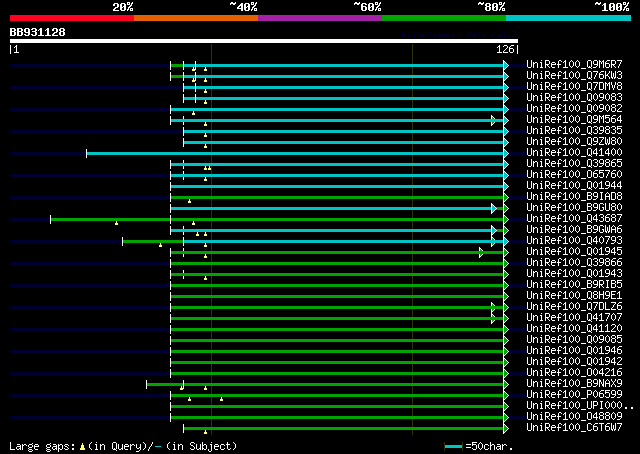This screenshot has width=640, height=454.
Task: Select the UniRef100_Q7DLZ6 label
Action: [x=574, y=307]
